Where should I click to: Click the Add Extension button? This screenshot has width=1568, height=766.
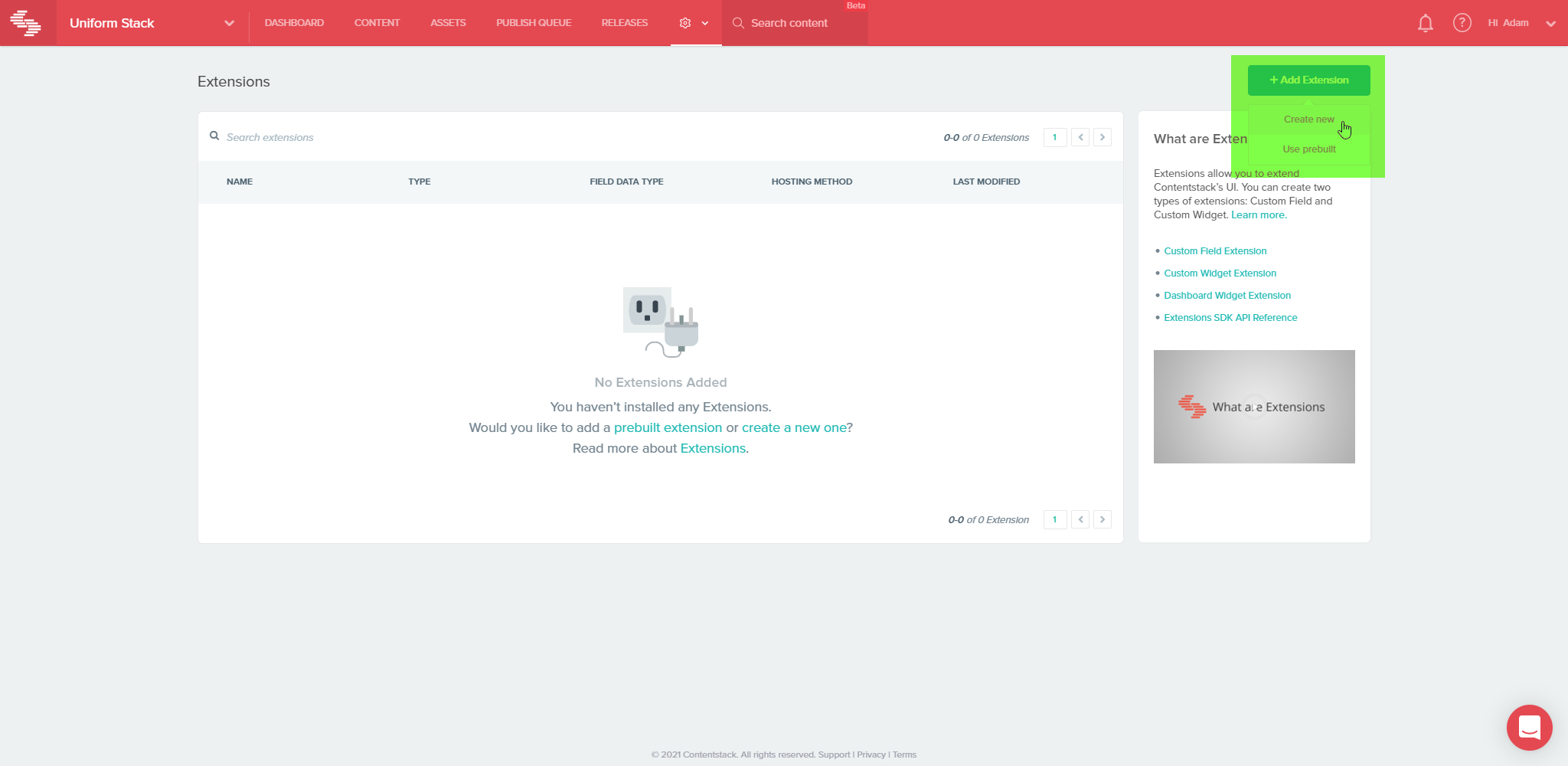1309,80
